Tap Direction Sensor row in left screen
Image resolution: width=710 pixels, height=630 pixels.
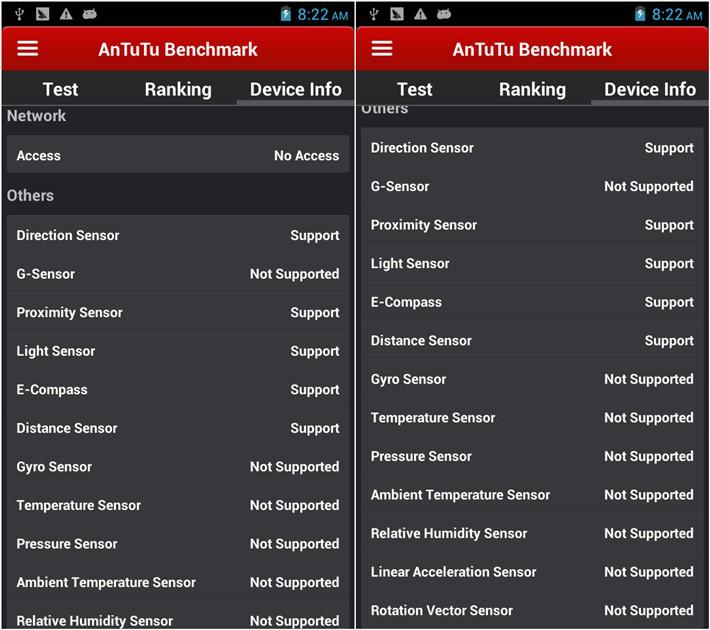click(178, 235)
